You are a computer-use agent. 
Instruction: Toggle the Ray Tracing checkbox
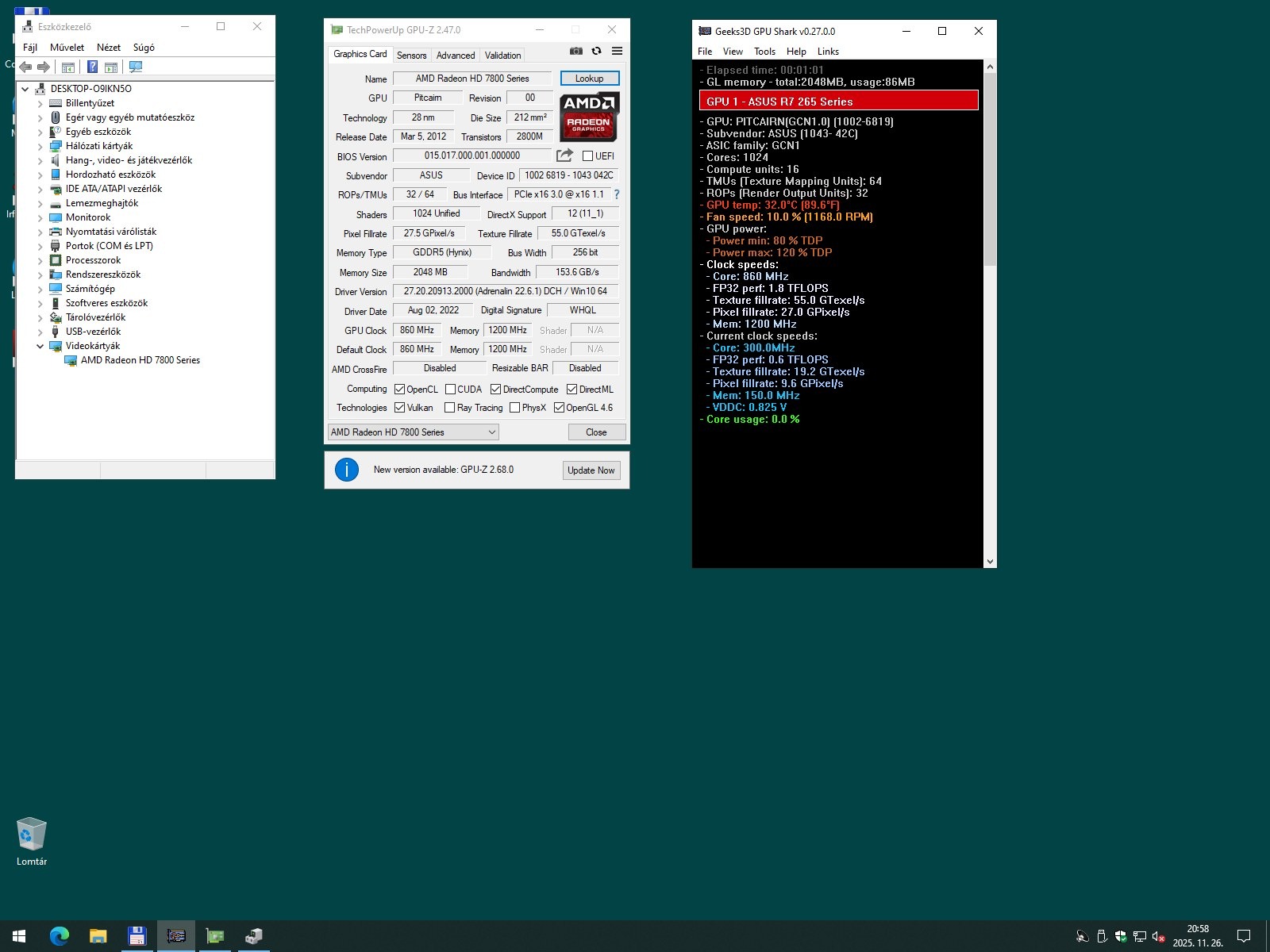pyautogui.click(x=449, y=408)
